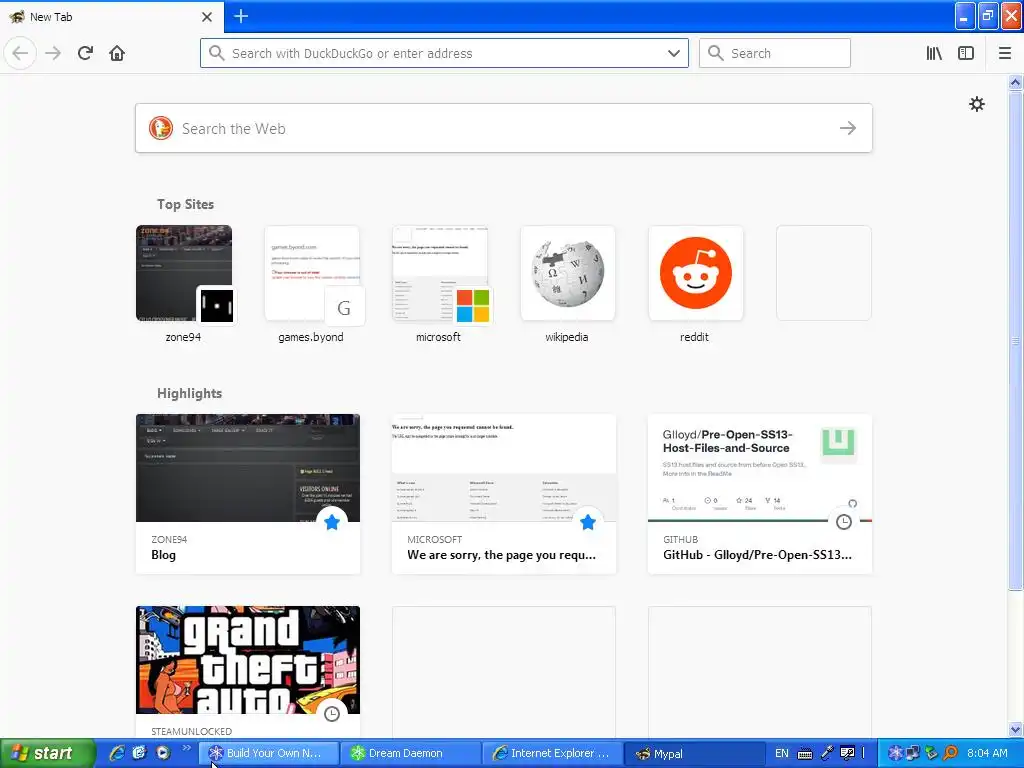Launch Internet Explorer from quick launch
Image resolution: width=1024 pixels, height=768 pixels.
117,753
